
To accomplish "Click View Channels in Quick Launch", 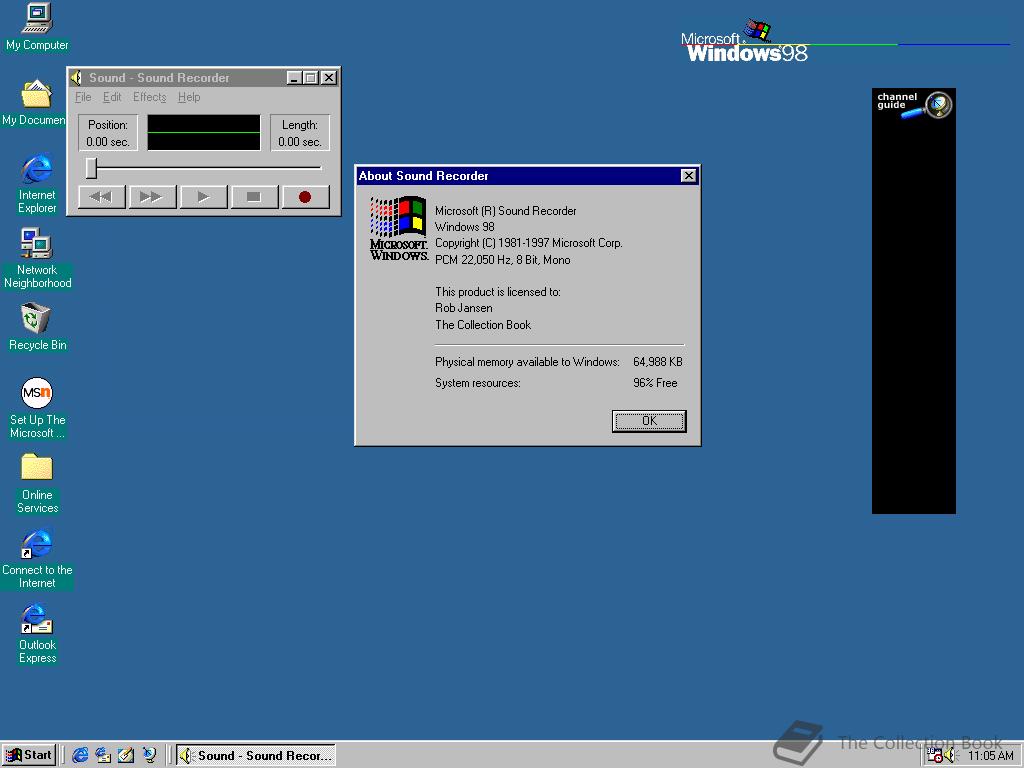I will coord(150,756).
